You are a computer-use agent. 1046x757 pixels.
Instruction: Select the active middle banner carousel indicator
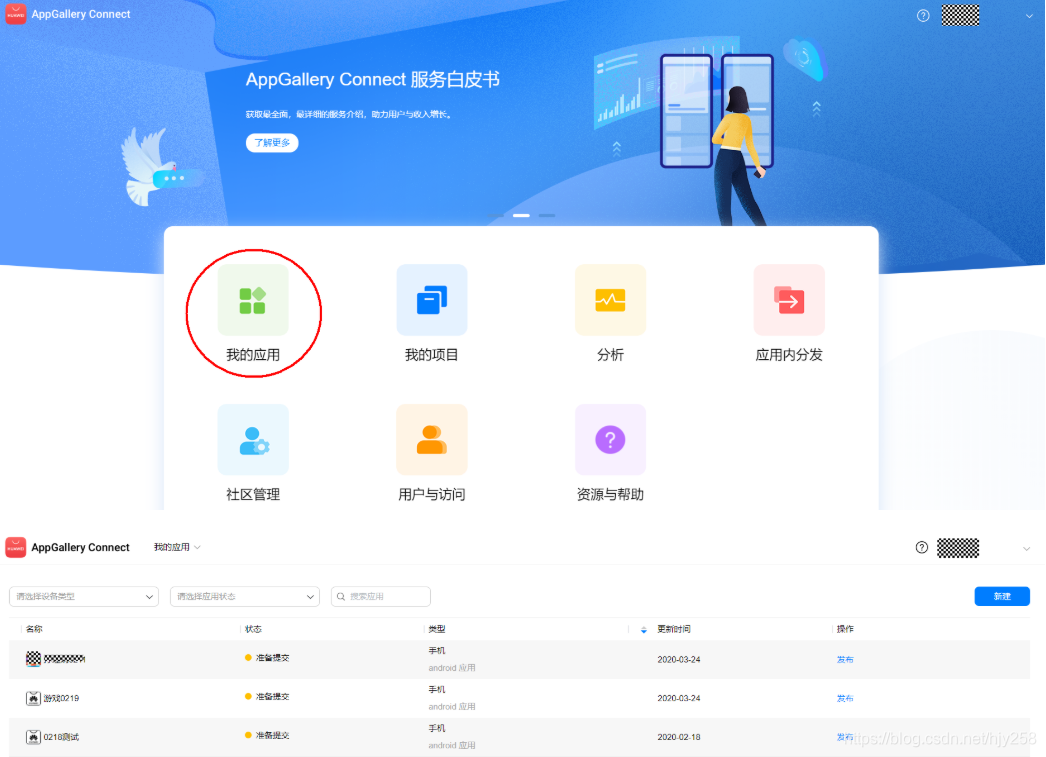point(521,215)
